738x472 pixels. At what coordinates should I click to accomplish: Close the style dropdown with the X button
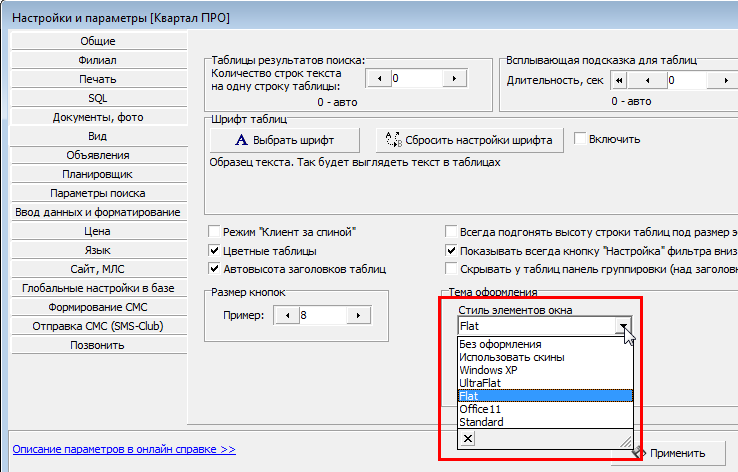pos(469,438)
